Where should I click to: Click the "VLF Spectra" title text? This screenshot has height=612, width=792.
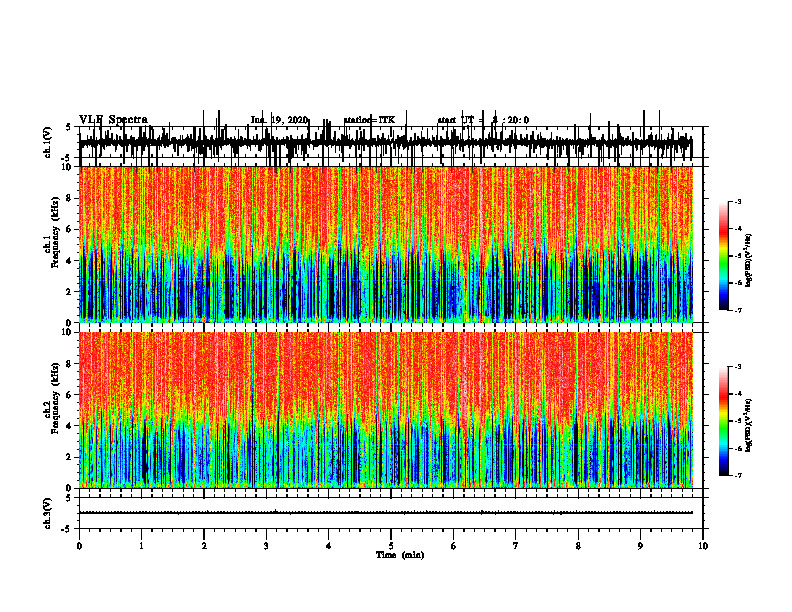113,120
